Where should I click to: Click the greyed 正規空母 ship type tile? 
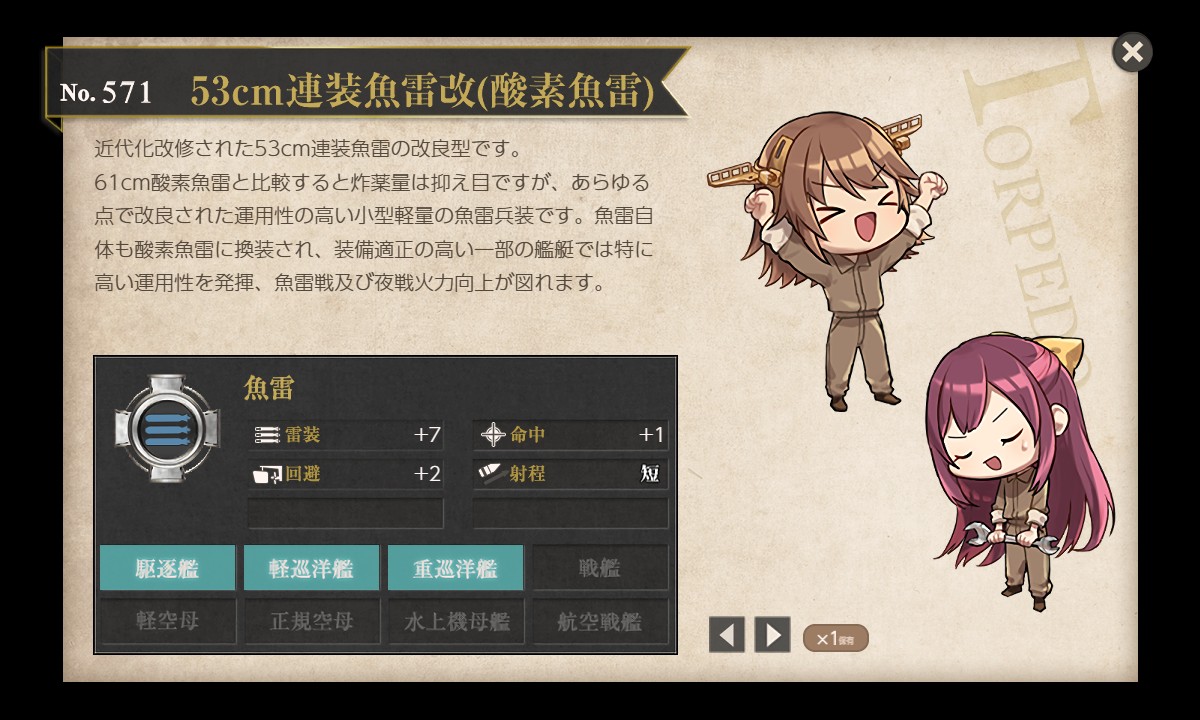[x=312, y=621]
